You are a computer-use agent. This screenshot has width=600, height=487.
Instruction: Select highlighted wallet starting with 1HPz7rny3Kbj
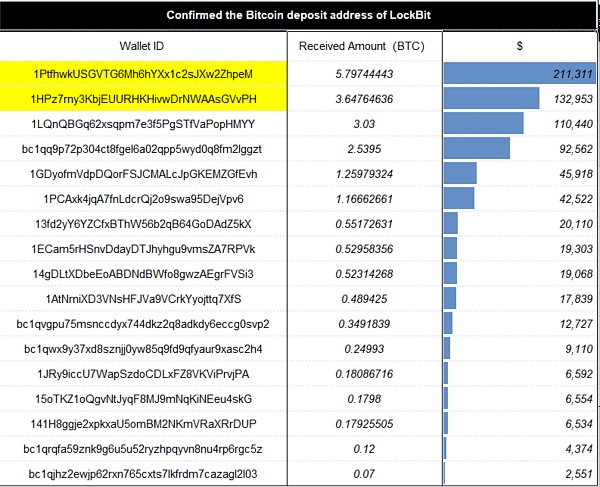(x=143, y=99)
